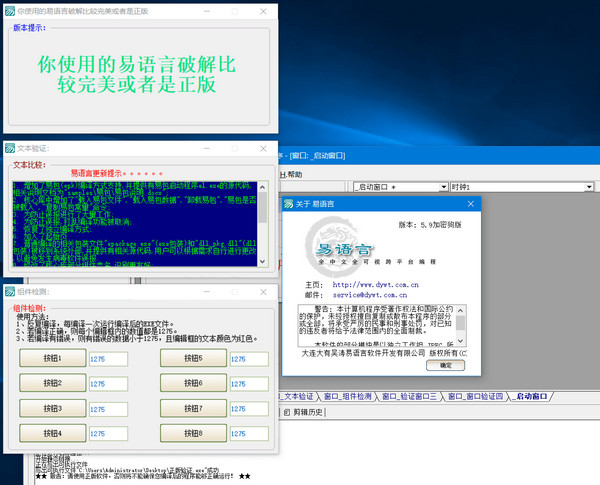Focus the 1275 field beside 按钮8
Screen dimensions: 600x485
[249, 434]
